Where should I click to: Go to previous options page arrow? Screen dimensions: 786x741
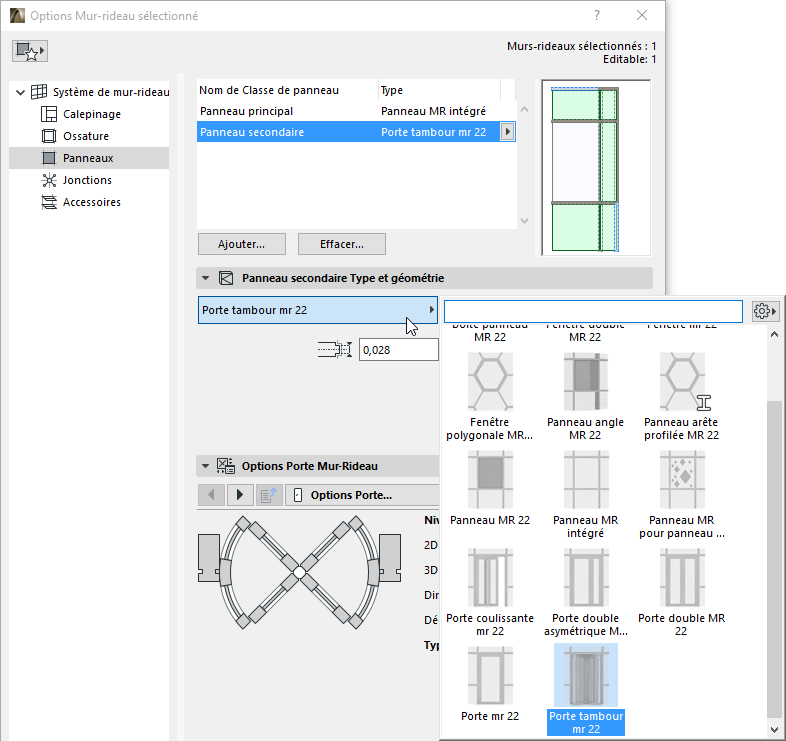pos(211,495)
